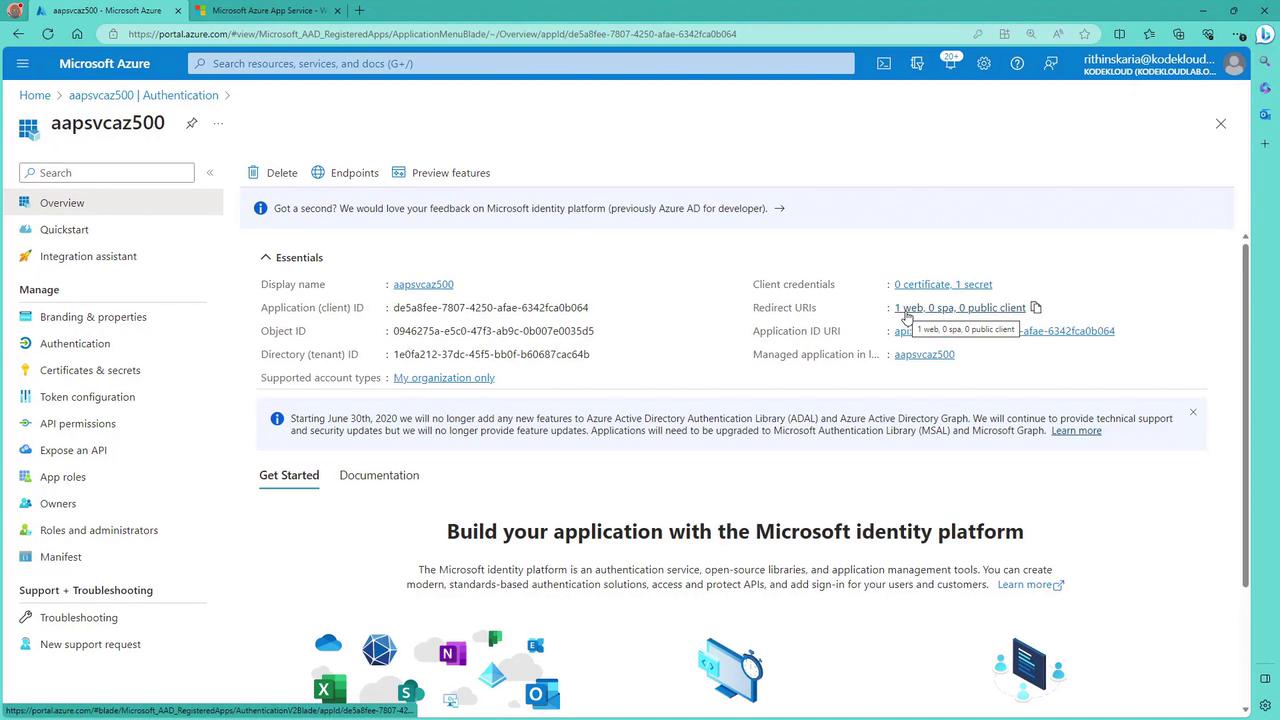Open Endpoints from the toolbar
This screenshot has height=720, width=1280.
coord(345,173)
